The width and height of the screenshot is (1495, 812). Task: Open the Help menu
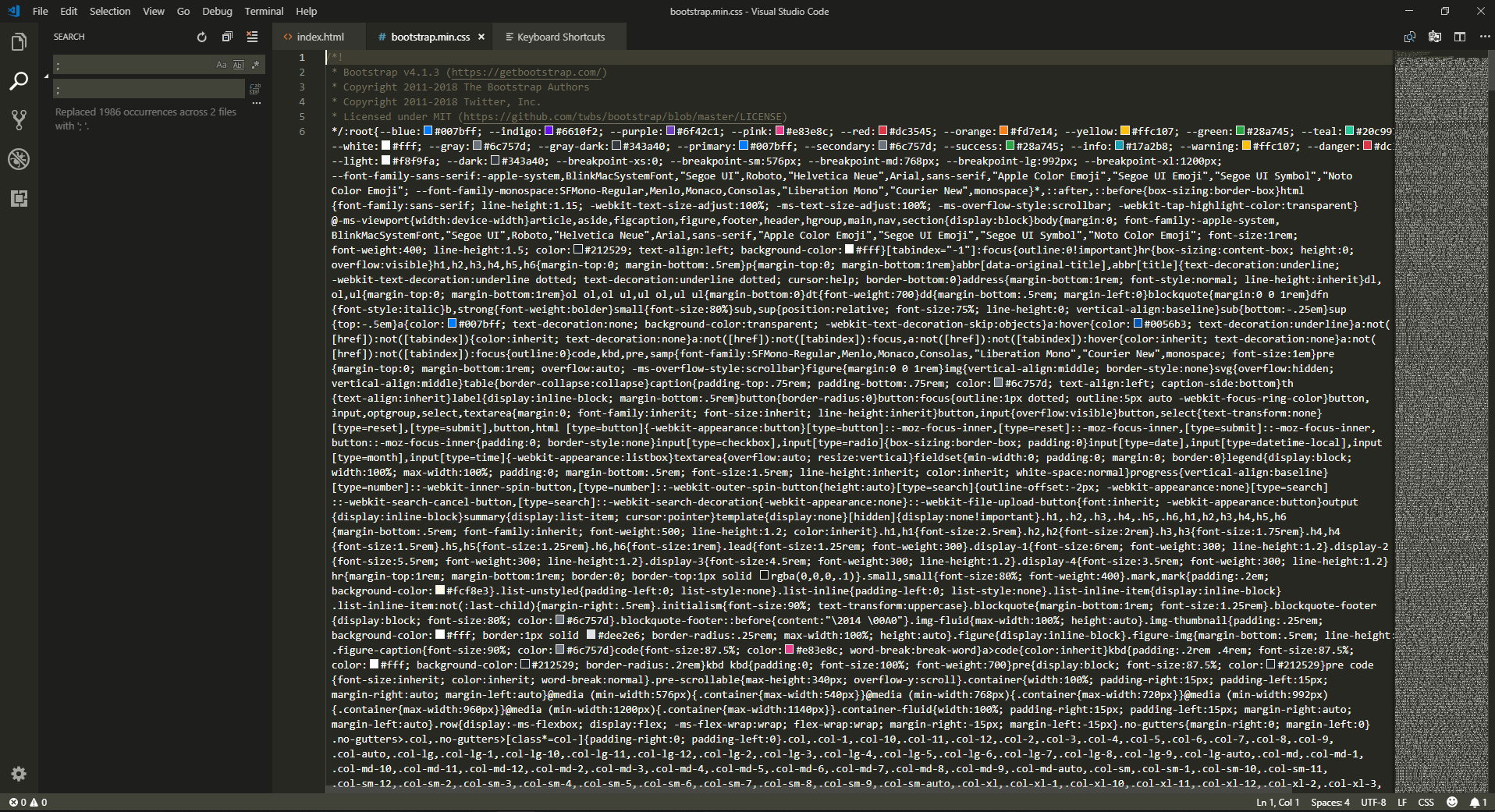coord(307,11)
